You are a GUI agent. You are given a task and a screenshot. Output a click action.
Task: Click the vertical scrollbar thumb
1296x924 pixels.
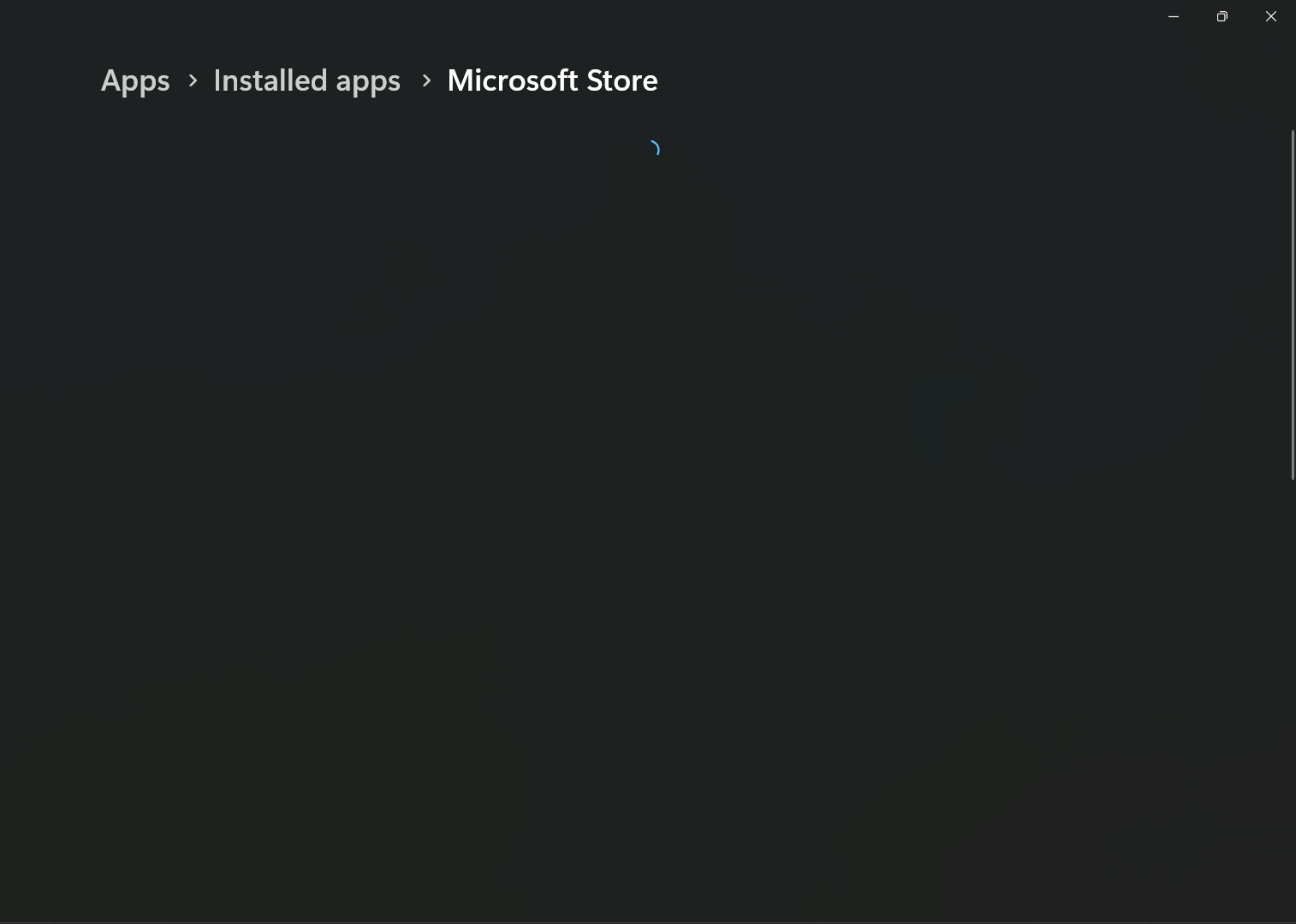[1293, 305]
